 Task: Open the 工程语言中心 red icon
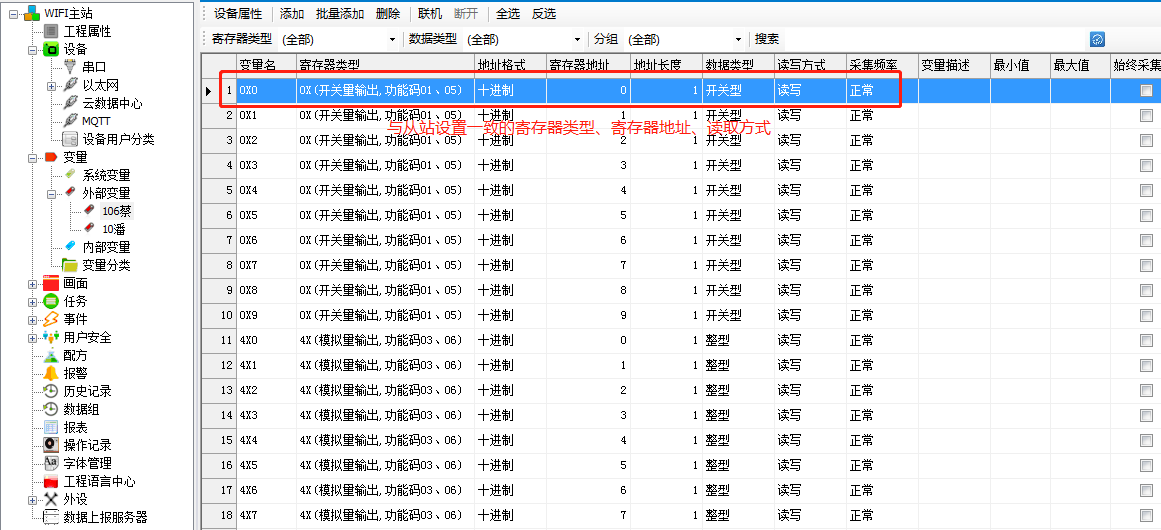point(50,481)
